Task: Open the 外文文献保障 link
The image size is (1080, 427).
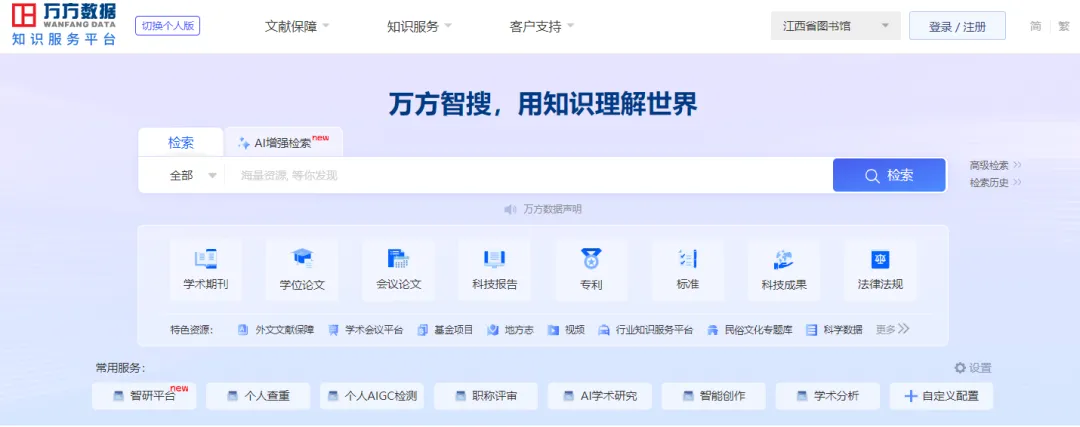Action: tap(284, 330)
